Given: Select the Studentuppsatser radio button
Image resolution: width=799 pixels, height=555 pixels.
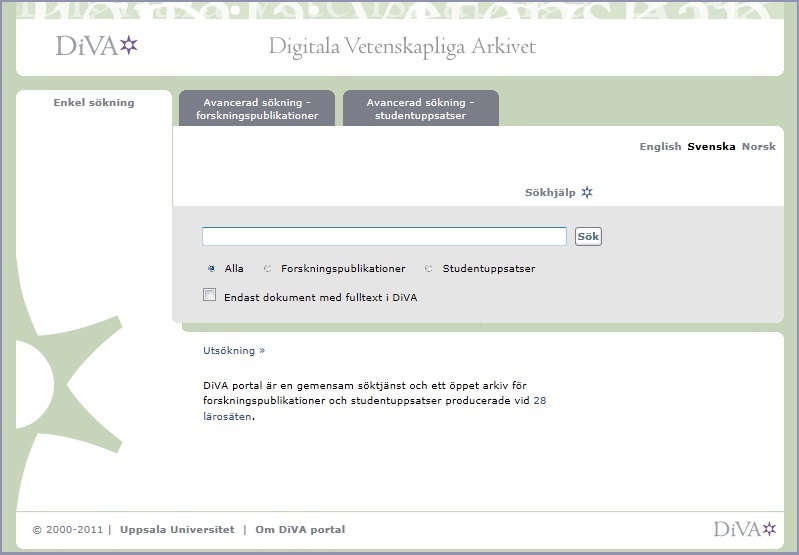Looking at the screenshot, I should tap(429, 269).
